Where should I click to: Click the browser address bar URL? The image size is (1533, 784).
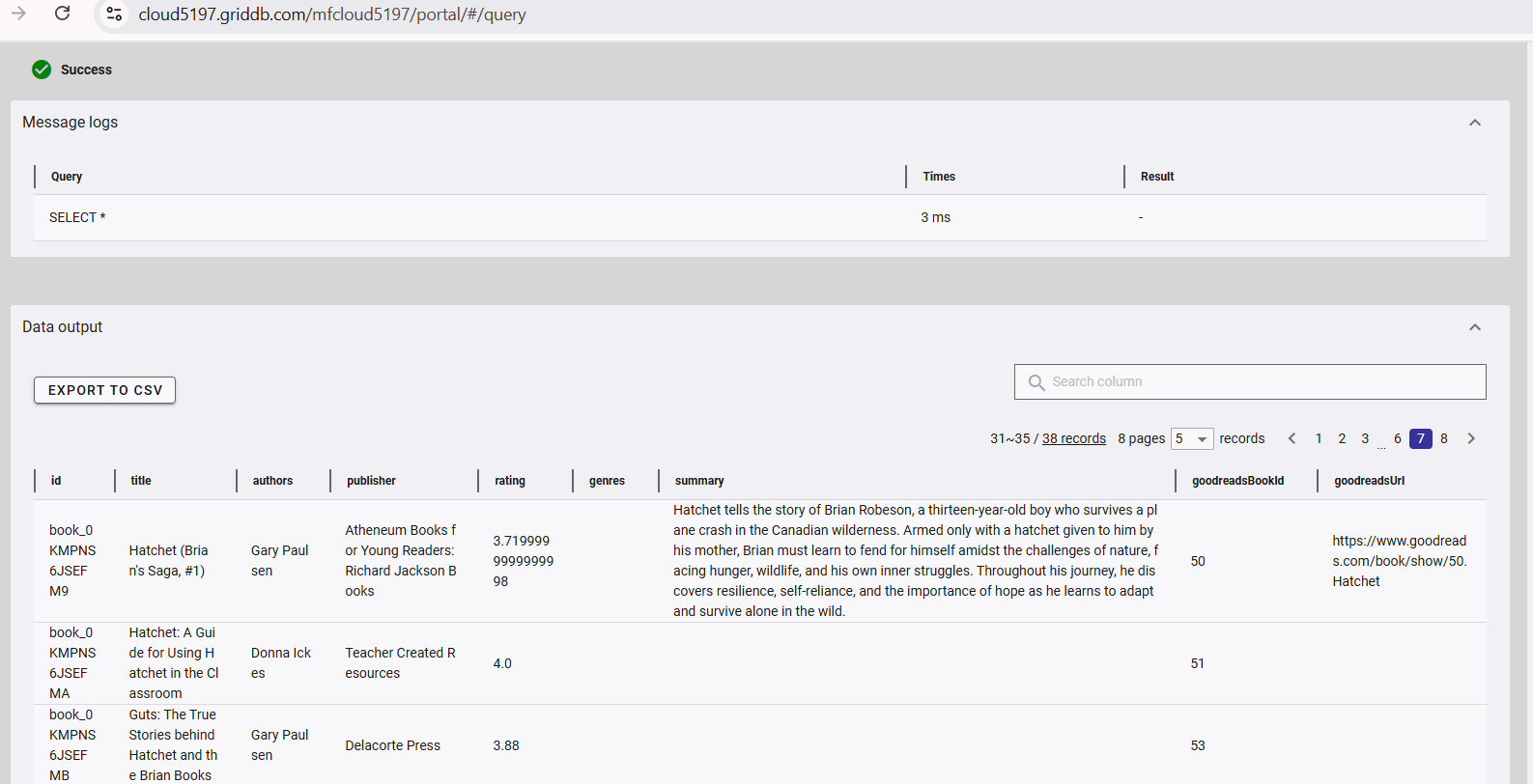pos(332,14)
